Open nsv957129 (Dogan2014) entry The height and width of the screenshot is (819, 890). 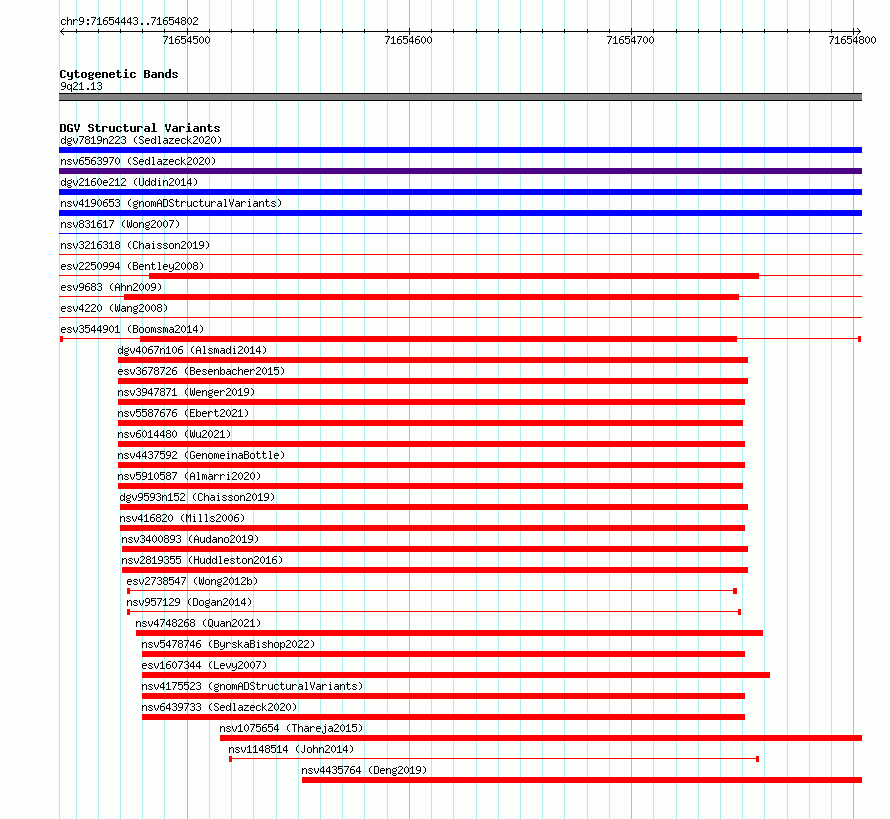(x=189, y=602)
